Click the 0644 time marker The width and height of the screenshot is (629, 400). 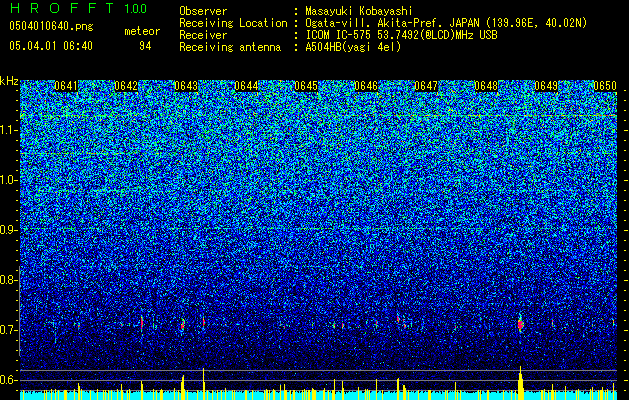click(x=246, y=86)
